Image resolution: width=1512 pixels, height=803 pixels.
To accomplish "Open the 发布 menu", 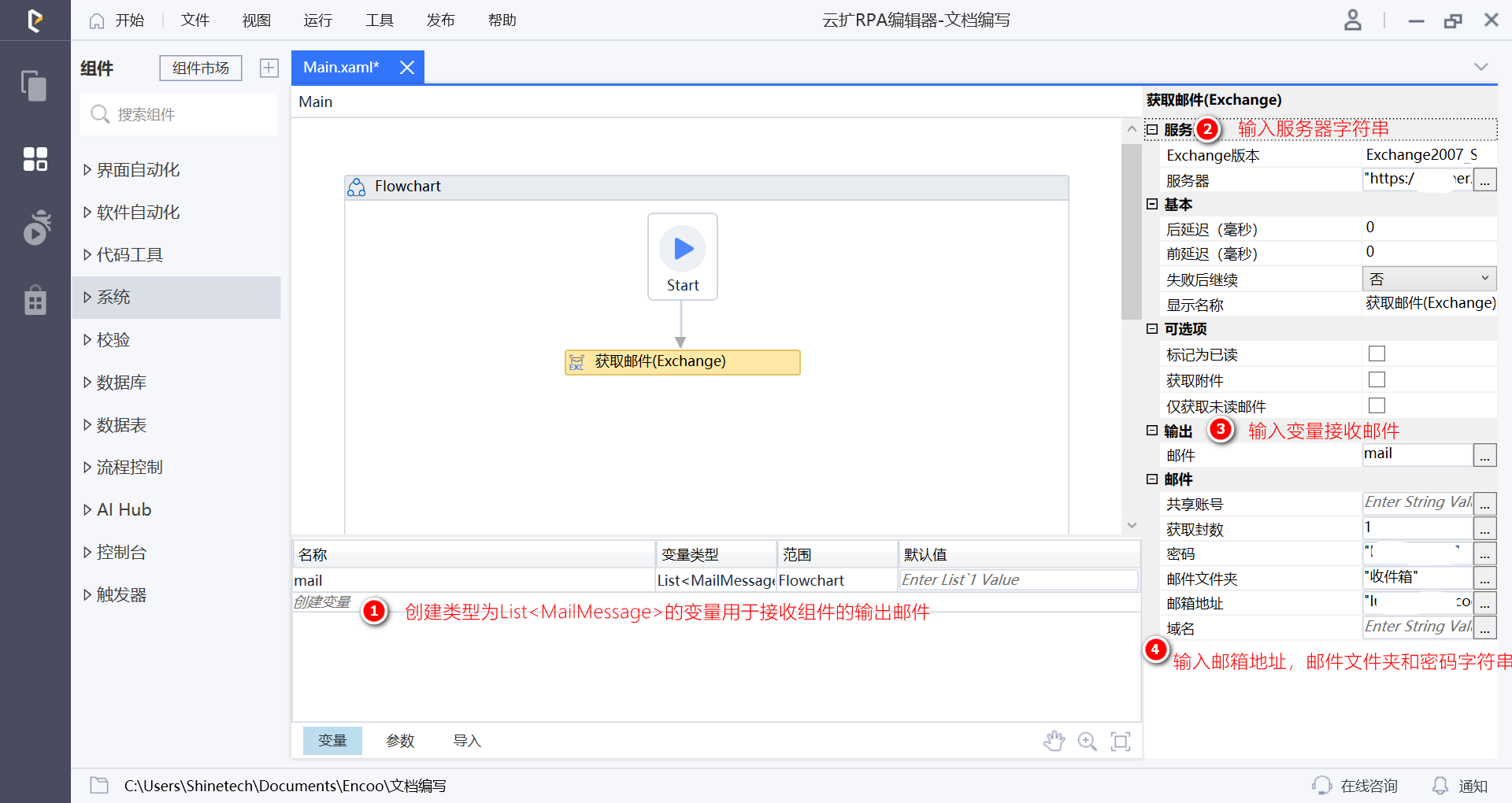I will pyautogui.click(x=440, y=20).
